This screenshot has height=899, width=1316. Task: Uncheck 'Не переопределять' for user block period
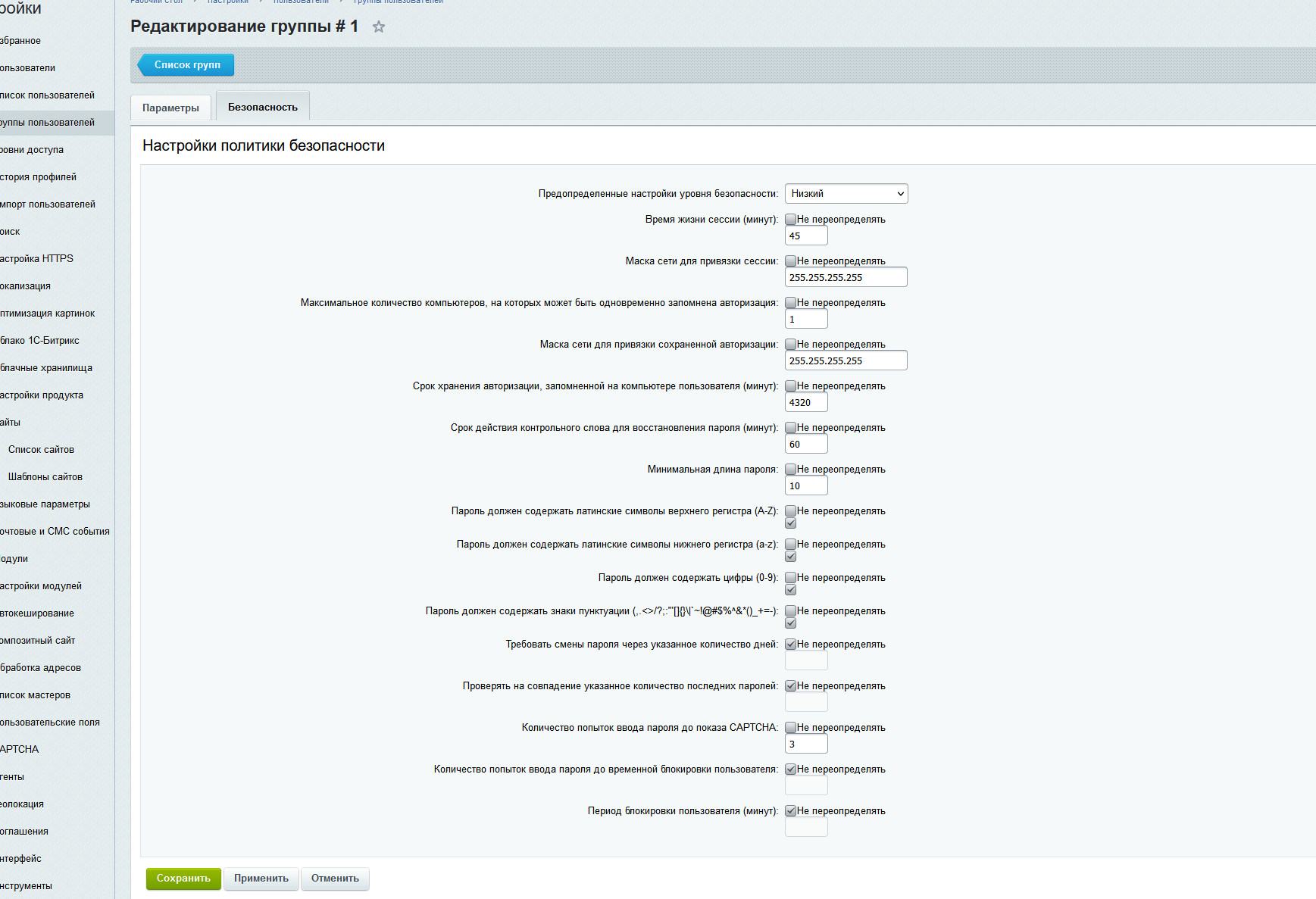[x=791, y=811]
